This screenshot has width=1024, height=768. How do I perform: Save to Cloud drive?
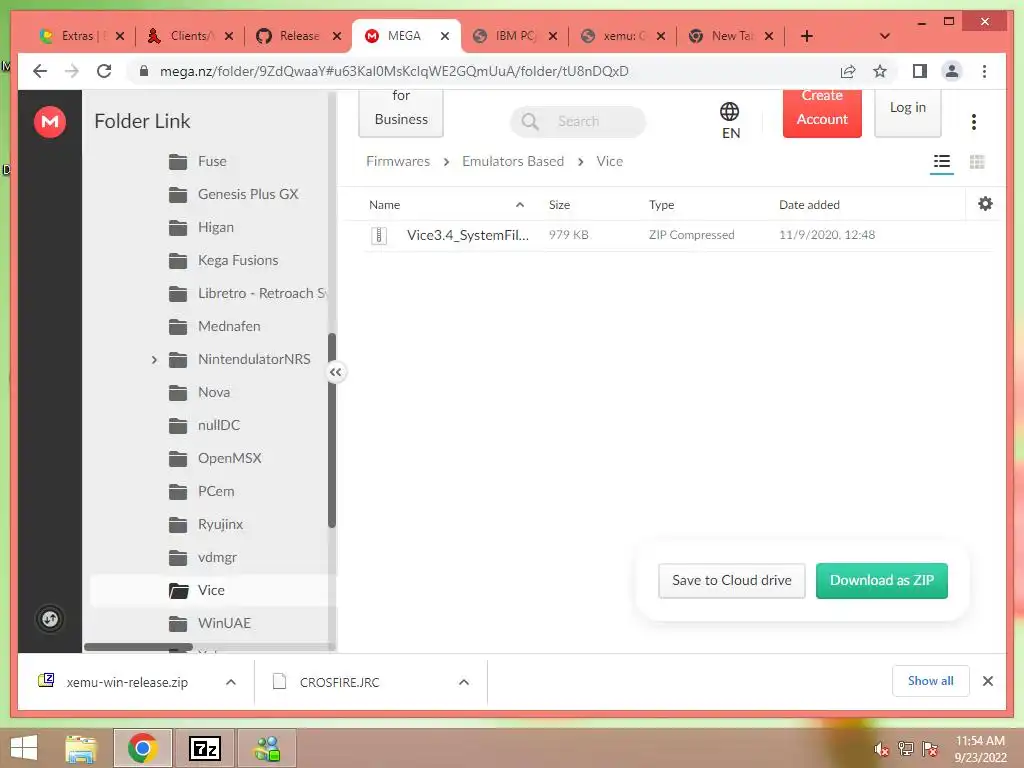coord(731,581)
